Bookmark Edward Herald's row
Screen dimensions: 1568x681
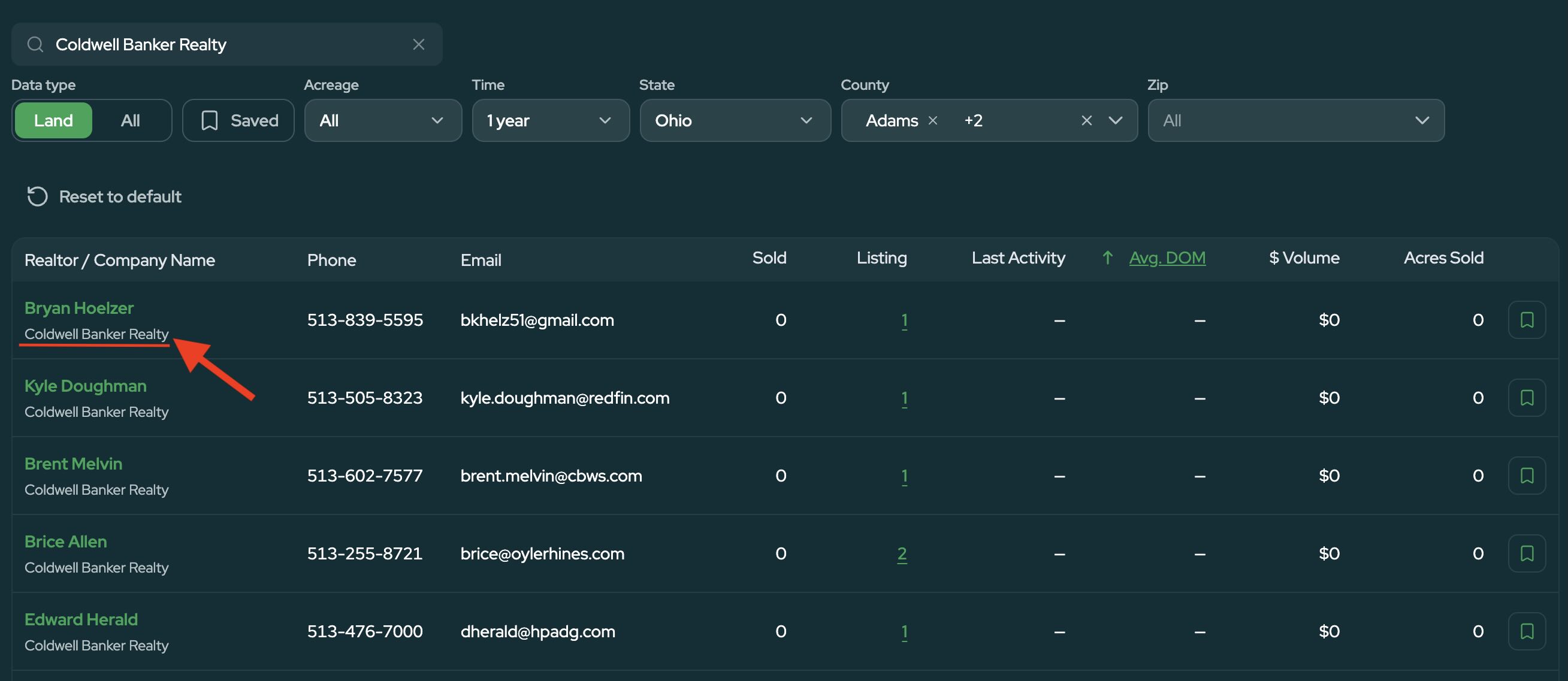(x=1527, y=632)
